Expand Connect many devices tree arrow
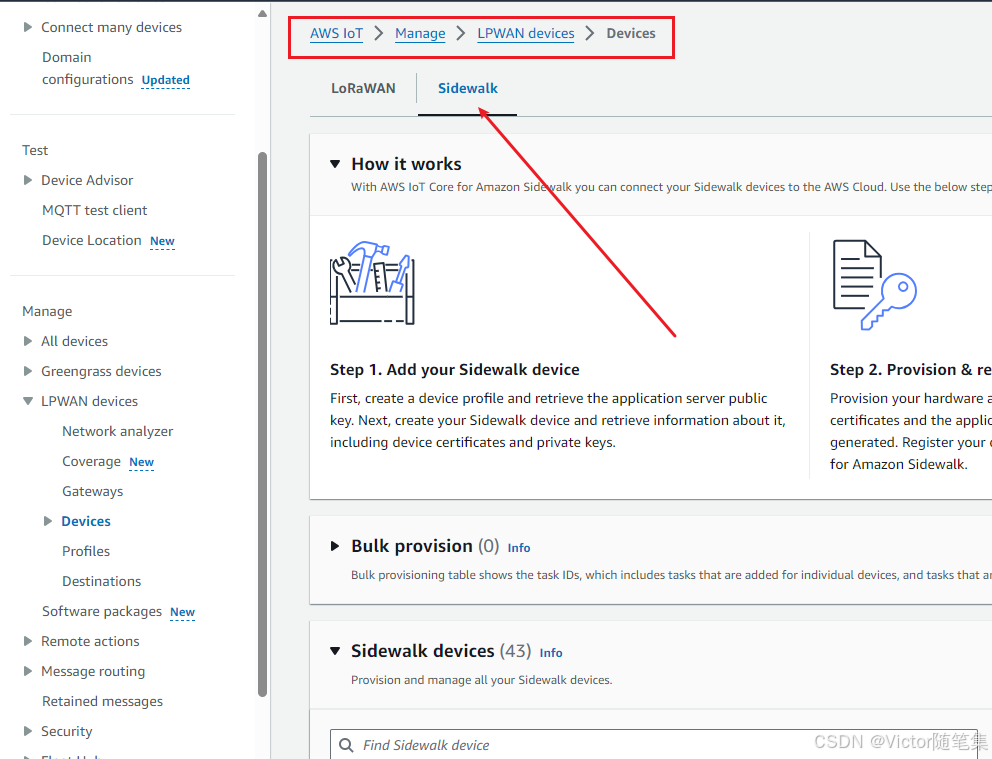This screenshot has width=992, height=759. pyautogui.click(x=28, y=27)
